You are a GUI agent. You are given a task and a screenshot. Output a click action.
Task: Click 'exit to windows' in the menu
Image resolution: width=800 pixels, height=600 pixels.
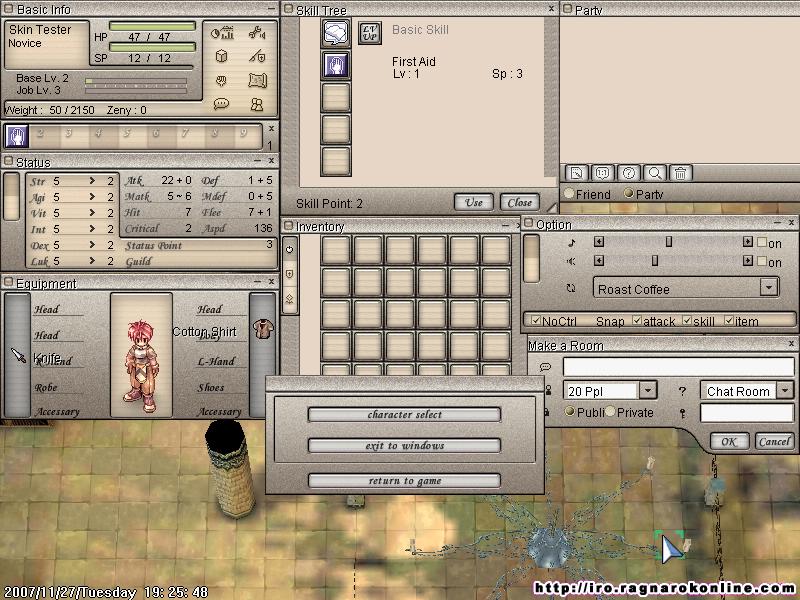click(x=405, y=445)
